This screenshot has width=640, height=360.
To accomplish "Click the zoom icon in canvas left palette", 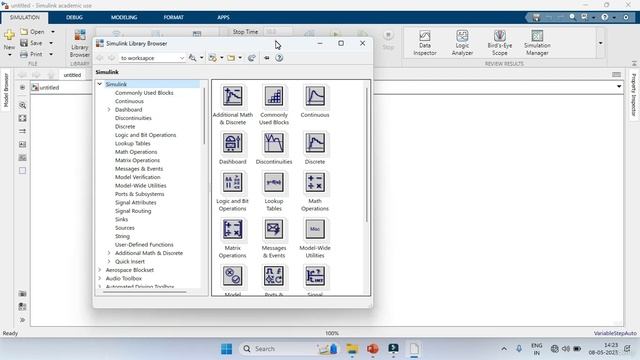I will point(22,105).
